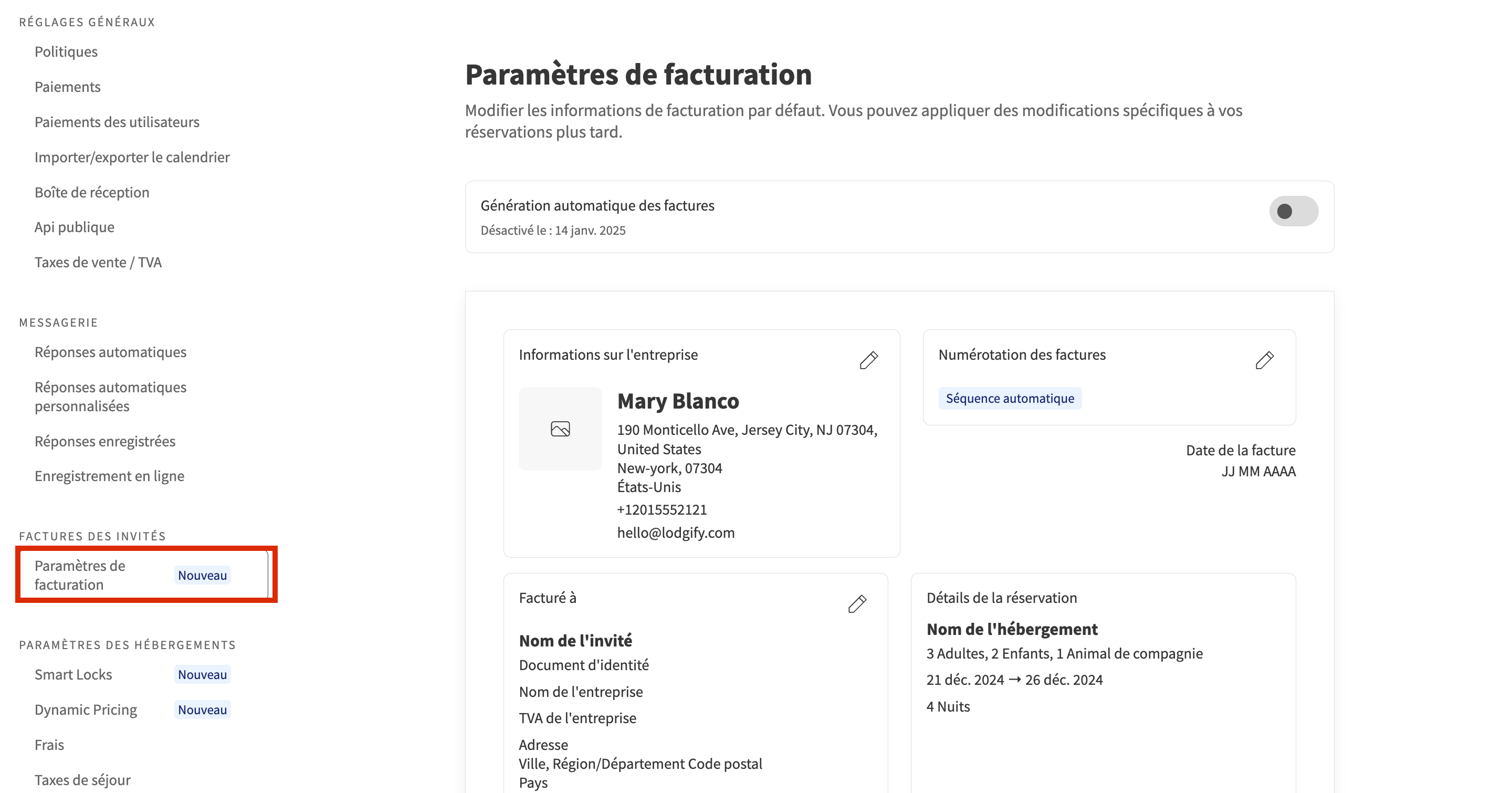
Task: Open Api publique settings
Action: point(74,227)
